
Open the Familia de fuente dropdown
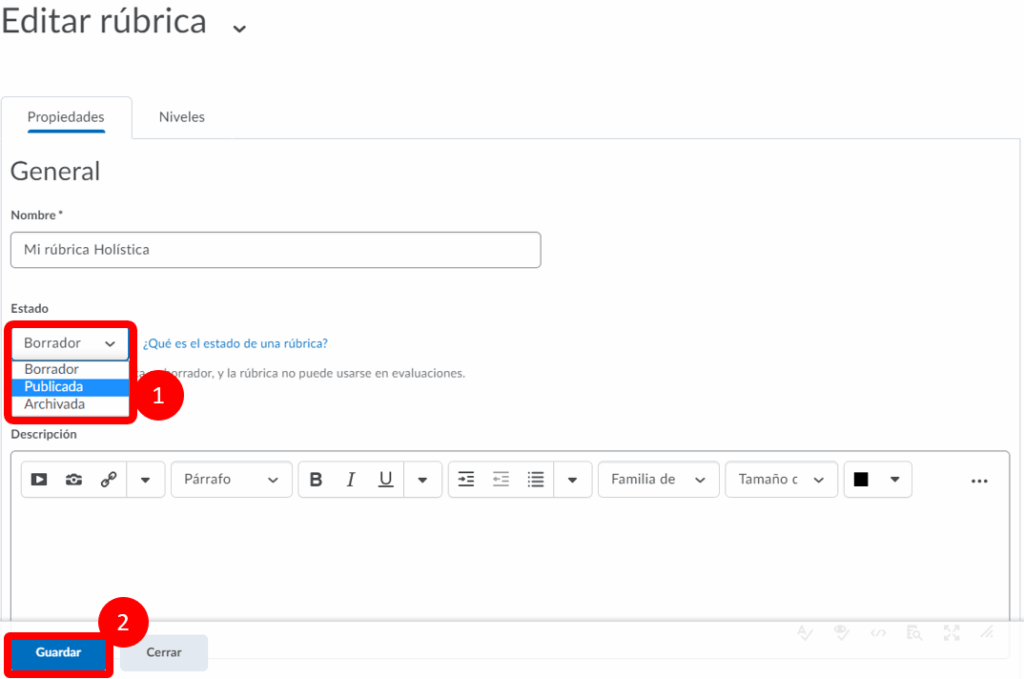[658, 480]
